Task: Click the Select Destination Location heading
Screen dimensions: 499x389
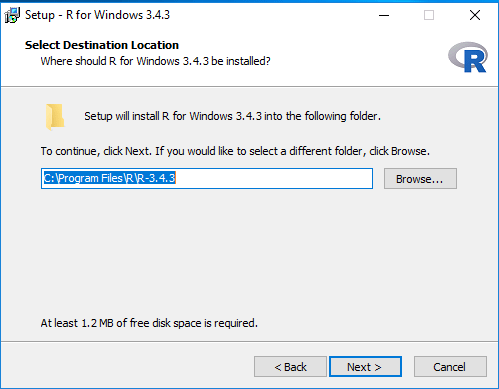Action: click(x=102, y=45)
